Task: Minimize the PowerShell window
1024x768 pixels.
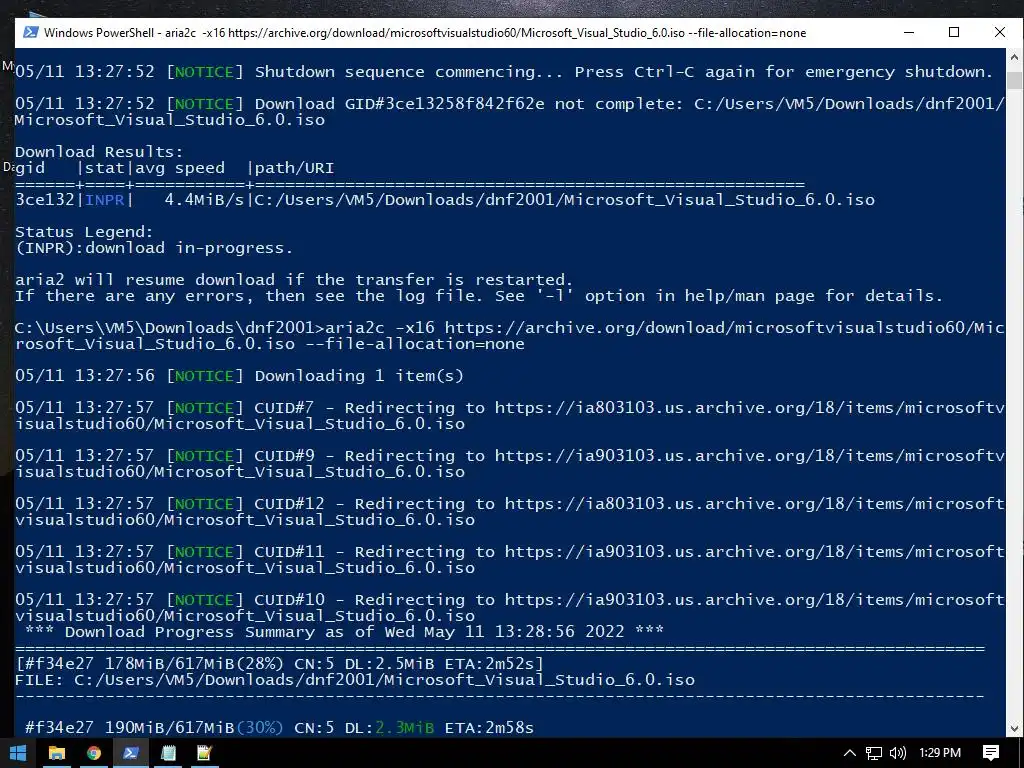Action: (908, 33)
